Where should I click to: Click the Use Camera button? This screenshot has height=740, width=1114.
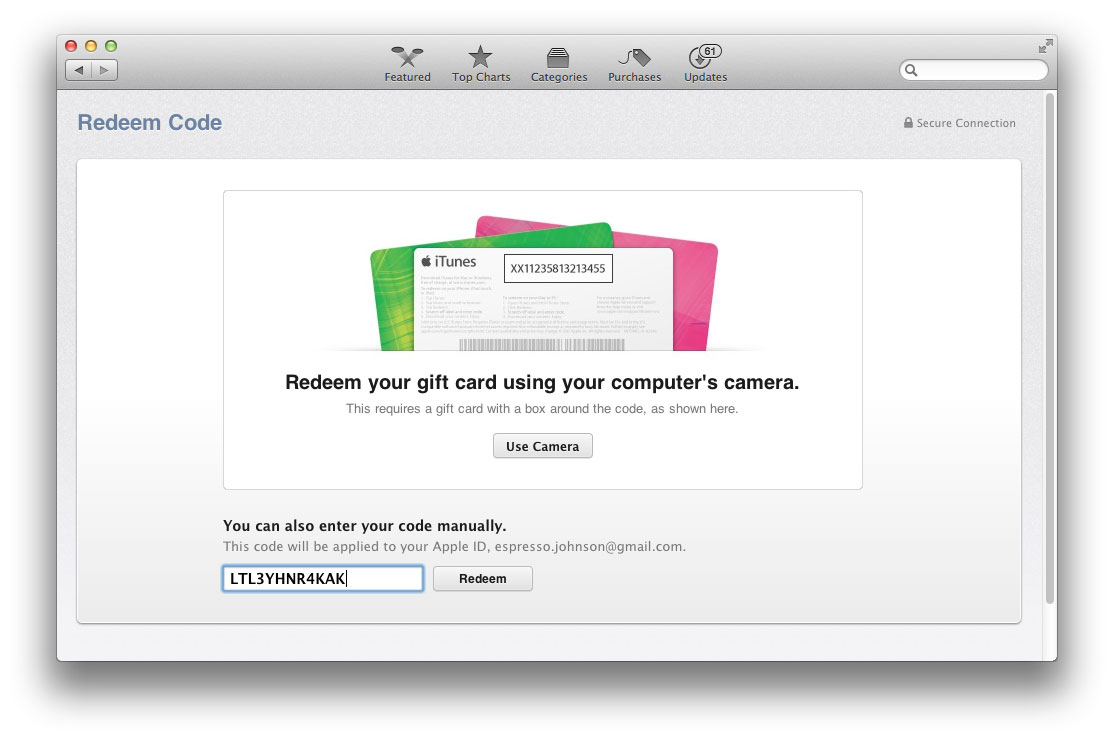tap(542, 446)
